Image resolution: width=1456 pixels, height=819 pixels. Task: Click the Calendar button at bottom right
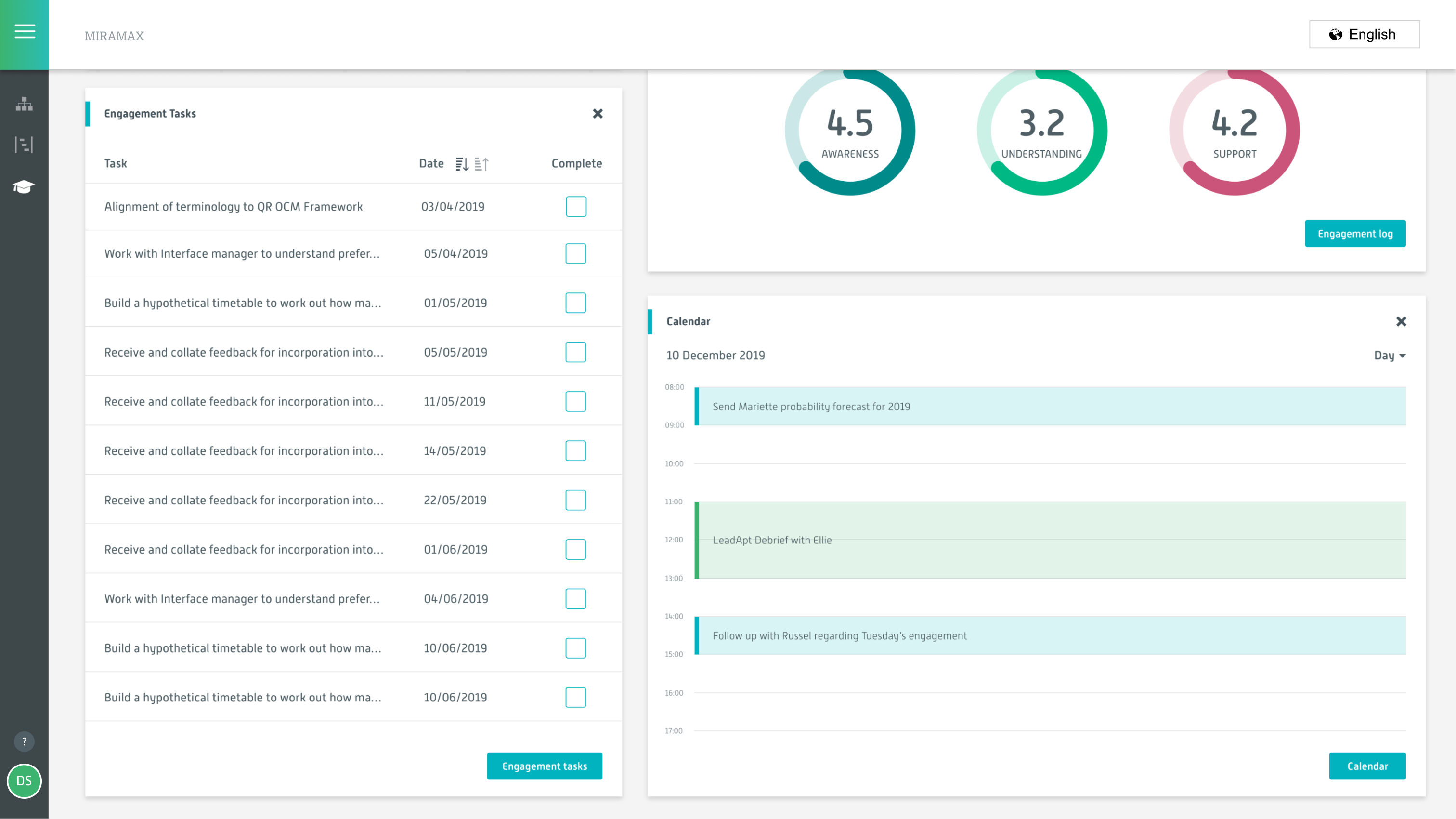[x=1367, y=766]
